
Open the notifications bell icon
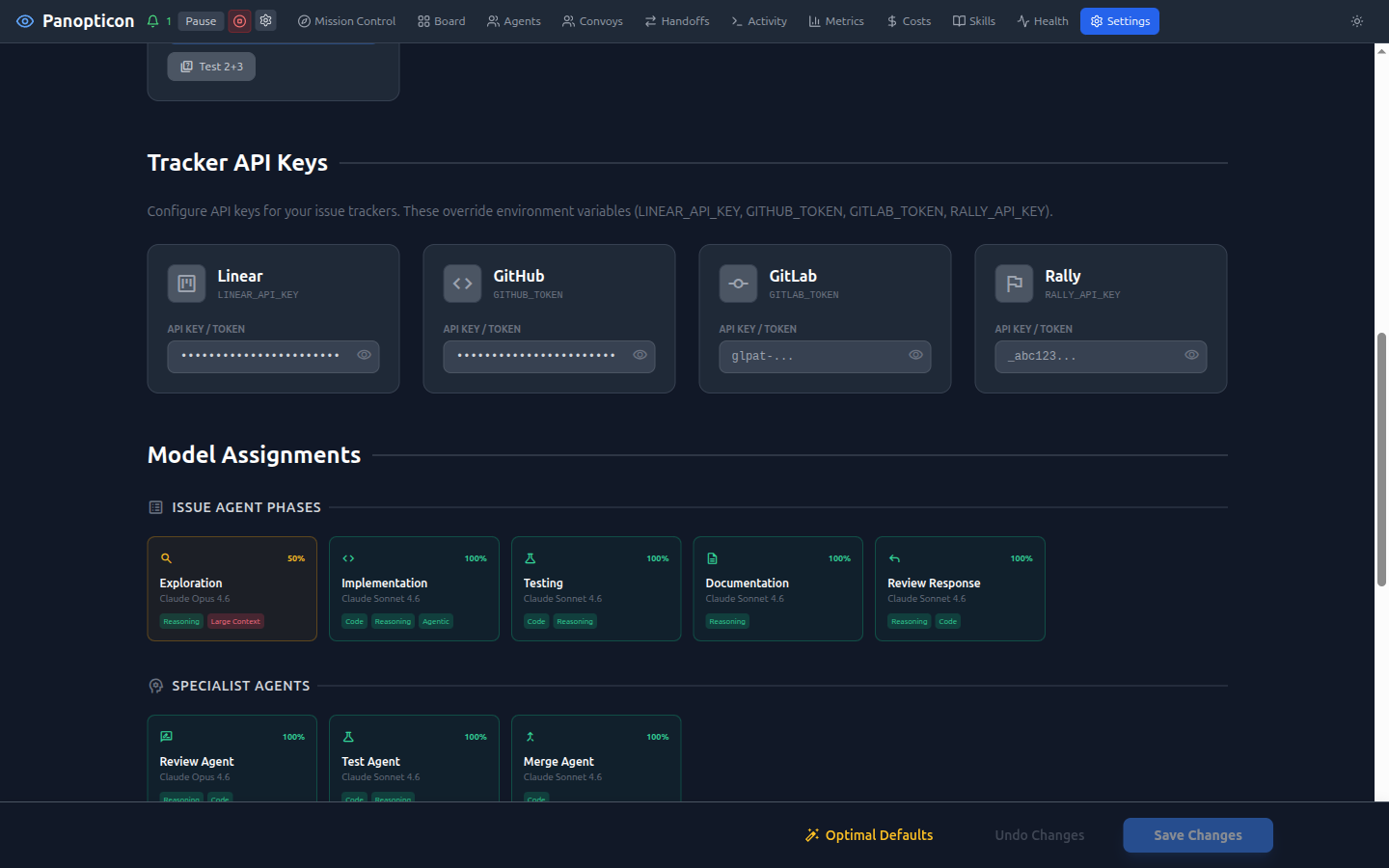[x=152, y=21]
